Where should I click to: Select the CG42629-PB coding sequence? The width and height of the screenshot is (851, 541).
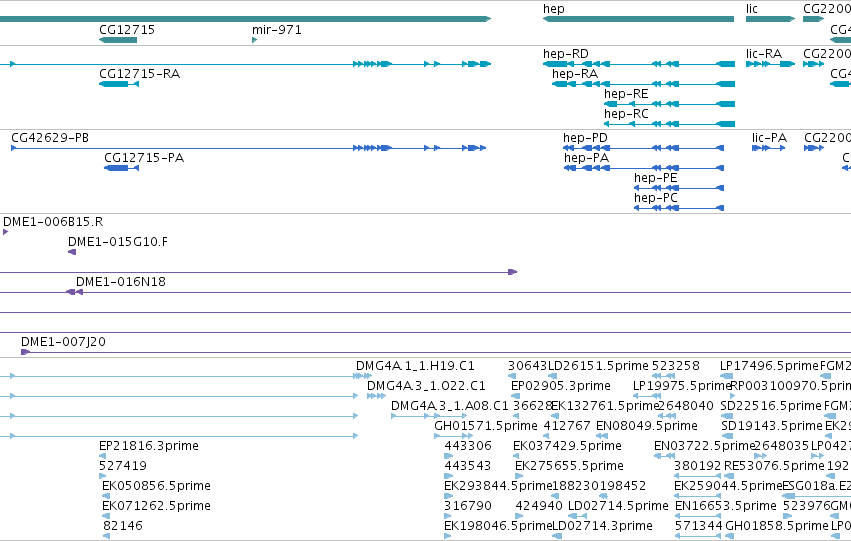249,148
